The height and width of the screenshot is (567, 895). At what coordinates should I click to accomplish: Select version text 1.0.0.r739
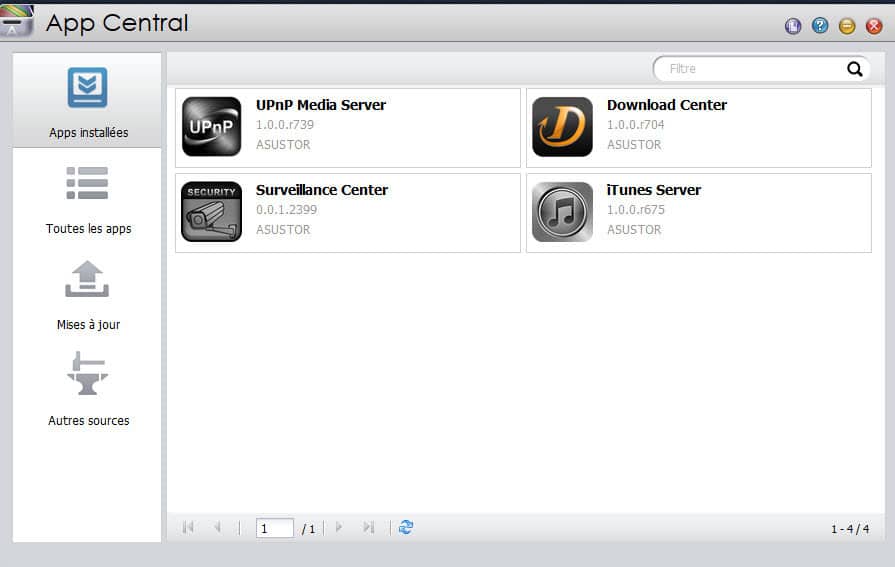click(285, 124)
